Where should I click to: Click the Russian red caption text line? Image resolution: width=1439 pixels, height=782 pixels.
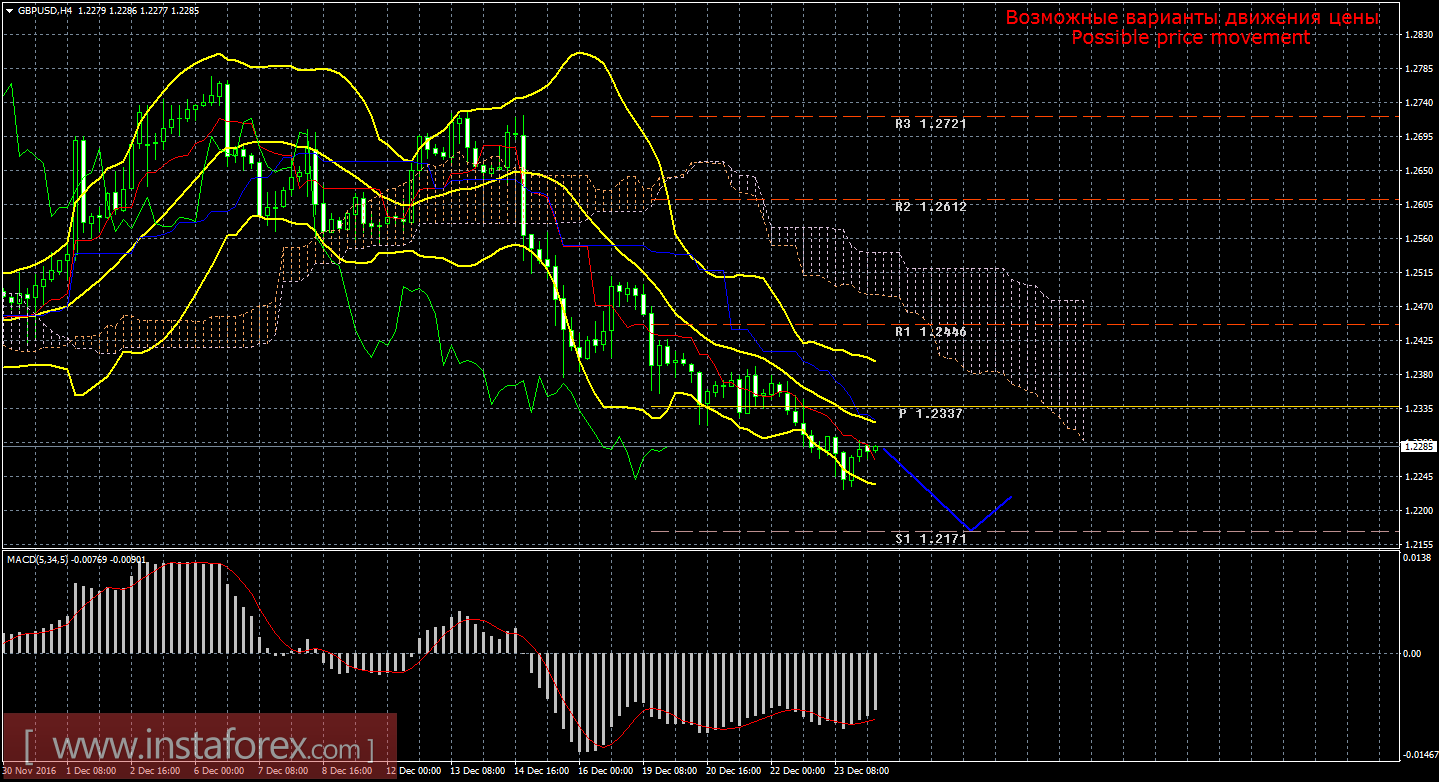[1192, 18]
